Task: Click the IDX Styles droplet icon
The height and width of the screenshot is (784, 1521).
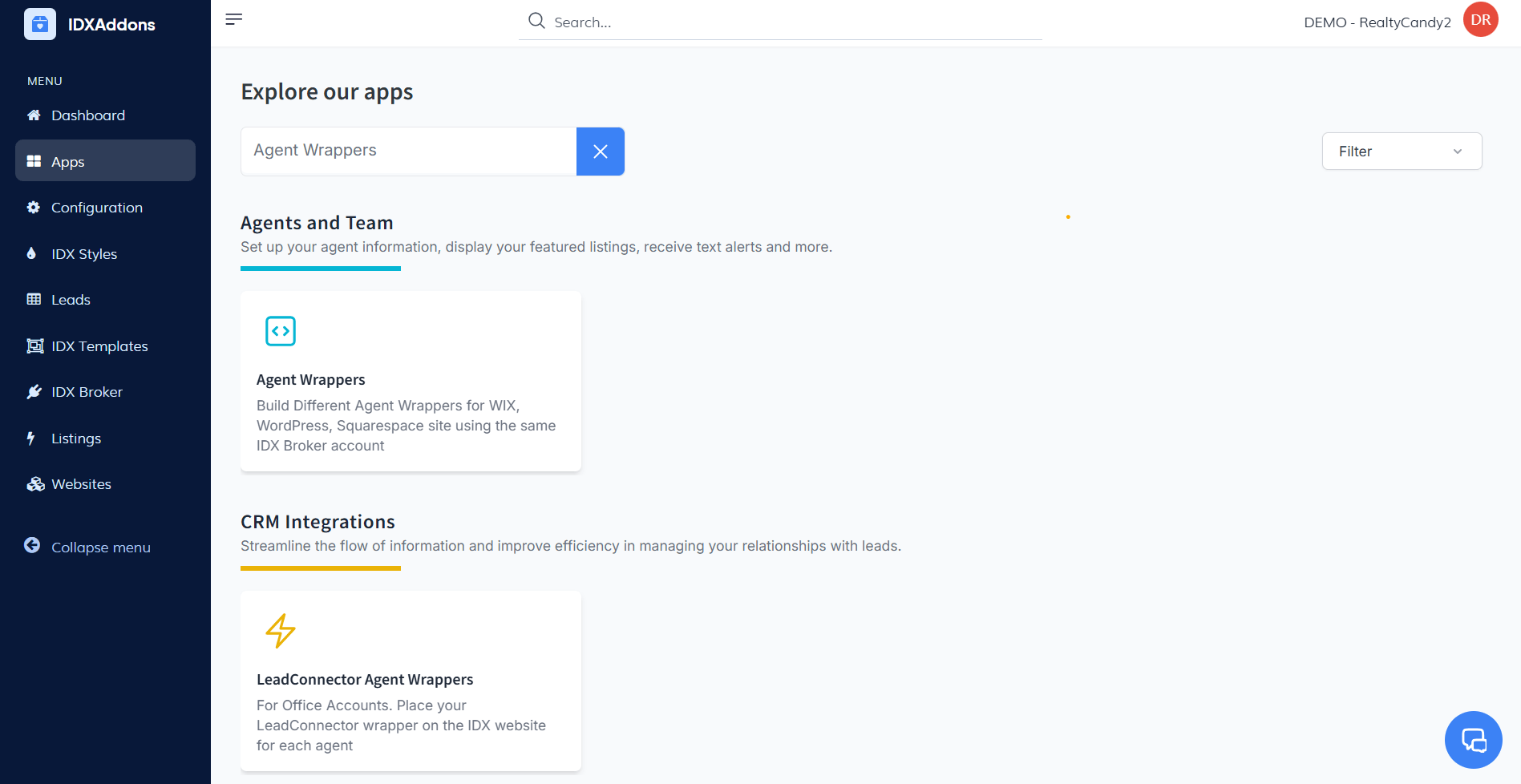Action: 31,253
